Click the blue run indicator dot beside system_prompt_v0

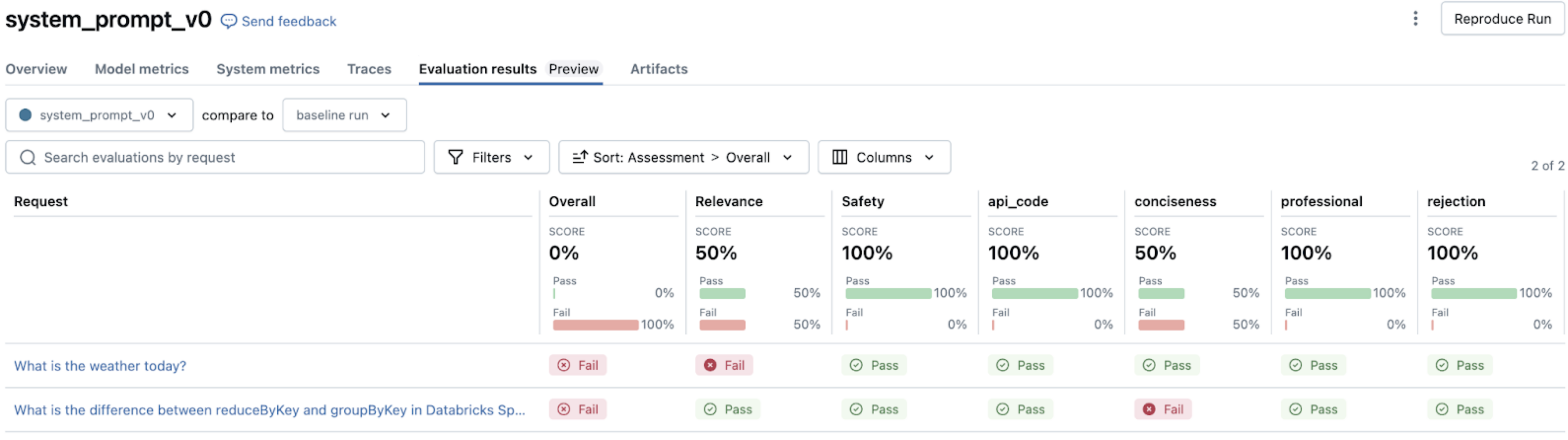pyautogui.click(x=25, y=115)
